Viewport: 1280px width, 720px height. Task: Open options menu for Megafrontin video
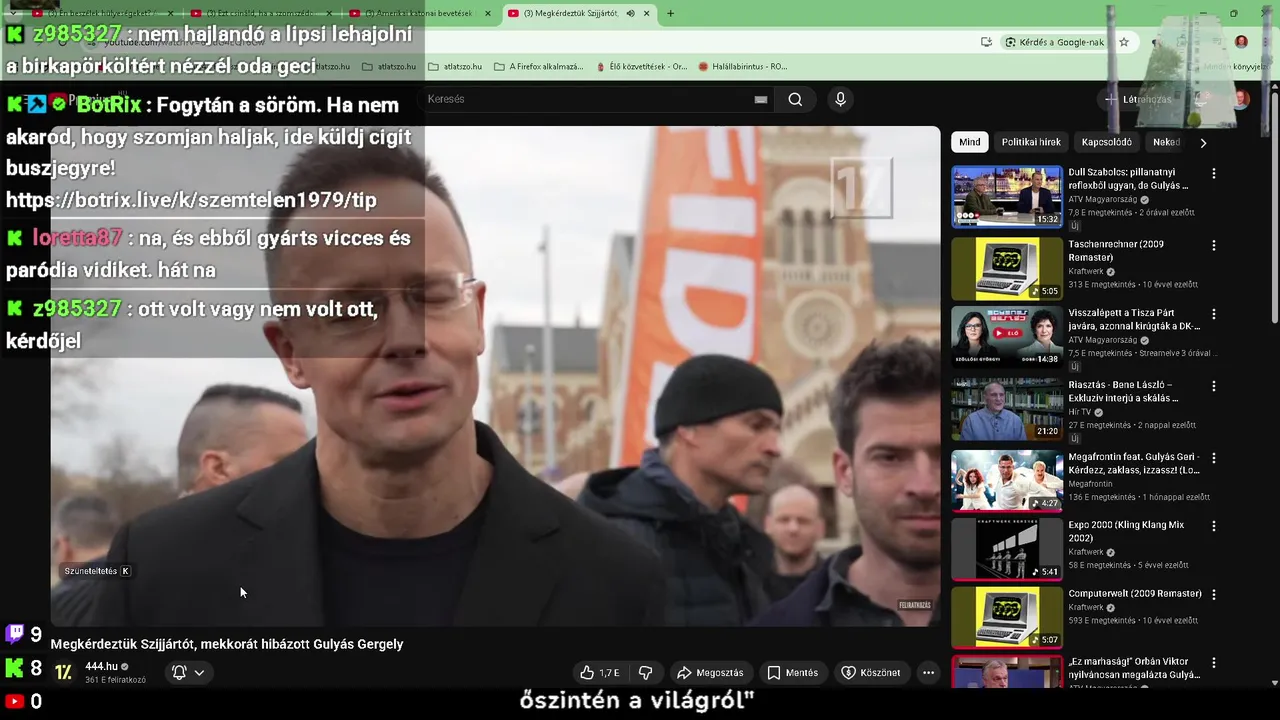(1214, 458)
